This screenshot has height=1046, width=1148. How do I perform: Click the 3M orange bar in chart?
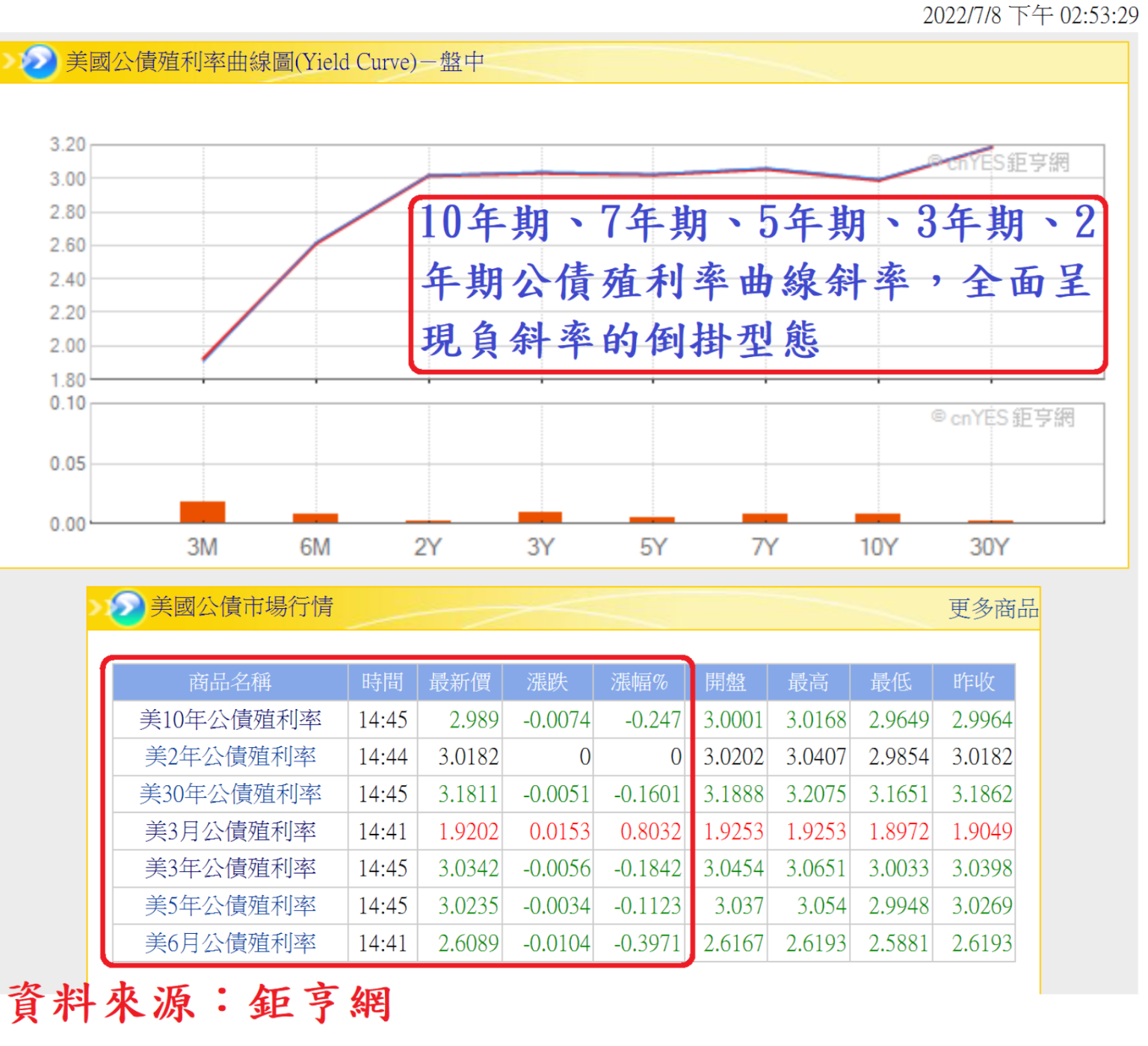click(203, 513)
